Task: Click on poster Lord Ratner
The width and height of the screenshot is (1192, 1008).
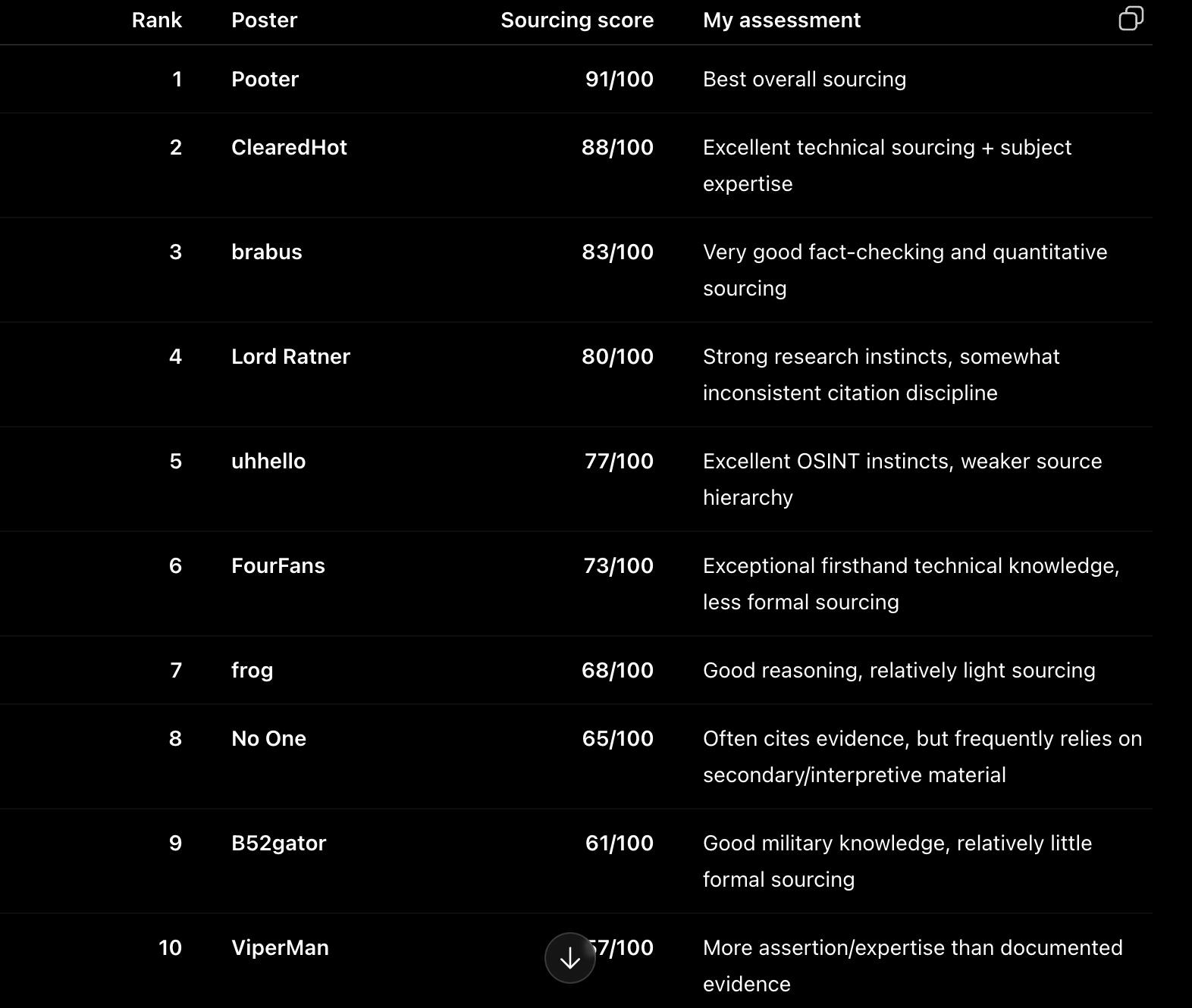Action: click(290, 357)
